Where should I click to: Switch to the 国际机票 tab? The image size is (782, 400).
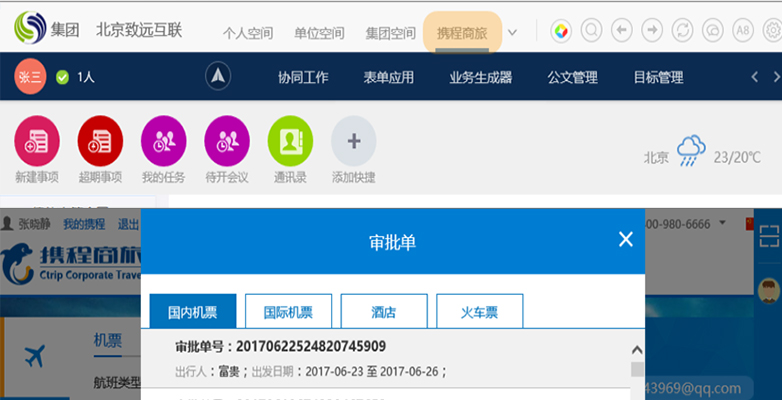(x=288, y=312)
